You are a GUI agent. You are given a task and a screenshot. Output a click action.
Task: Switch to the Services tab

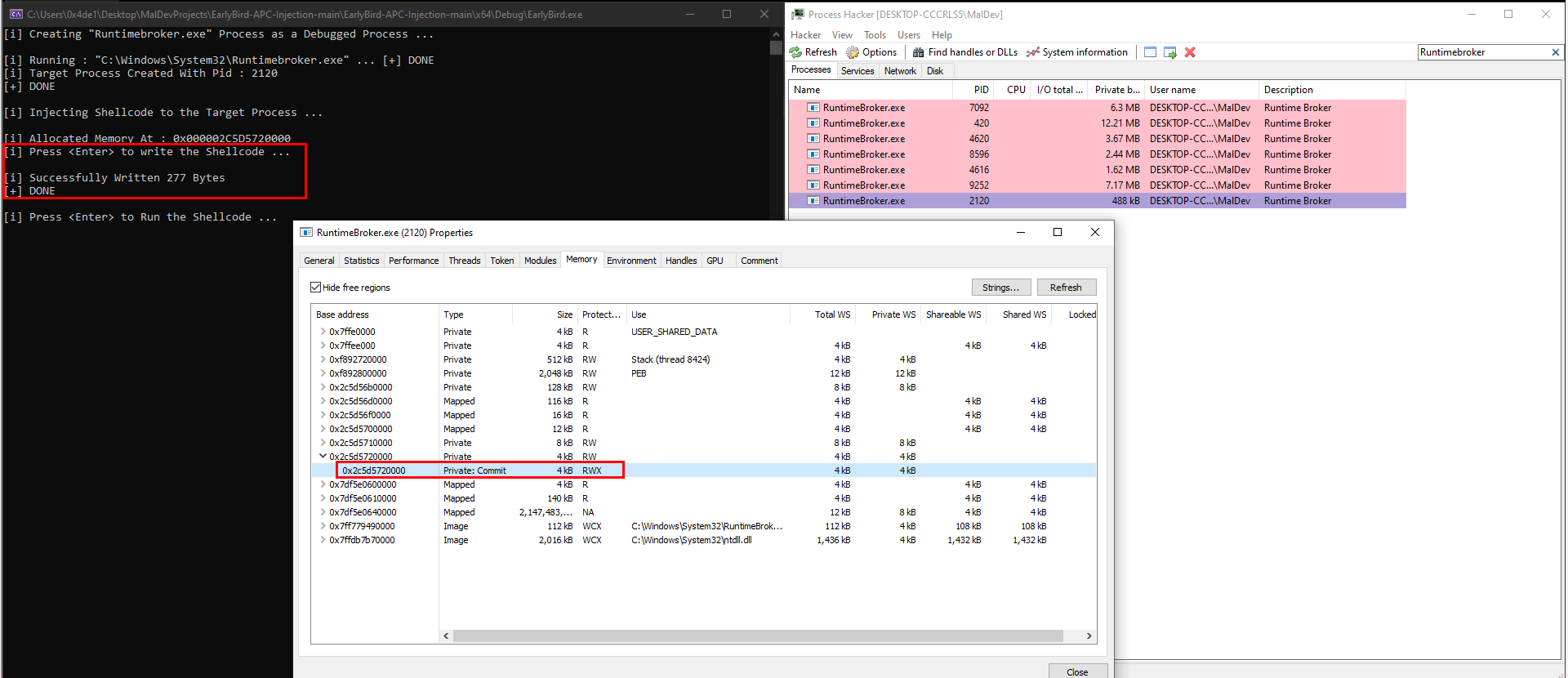tap(857, 71)
